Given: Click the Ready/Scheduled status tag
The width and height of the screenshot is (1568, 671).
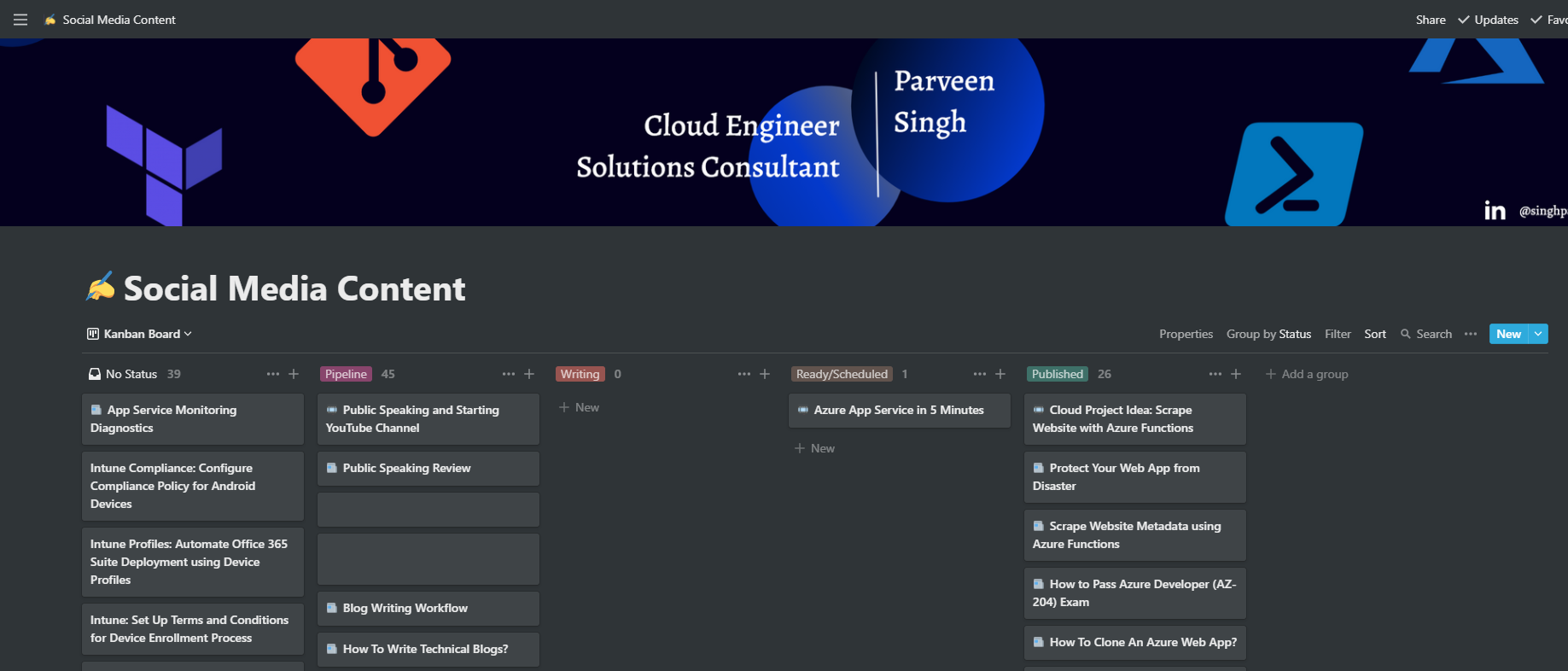Looking at the screenshot, I should click(x=842, y=374).
